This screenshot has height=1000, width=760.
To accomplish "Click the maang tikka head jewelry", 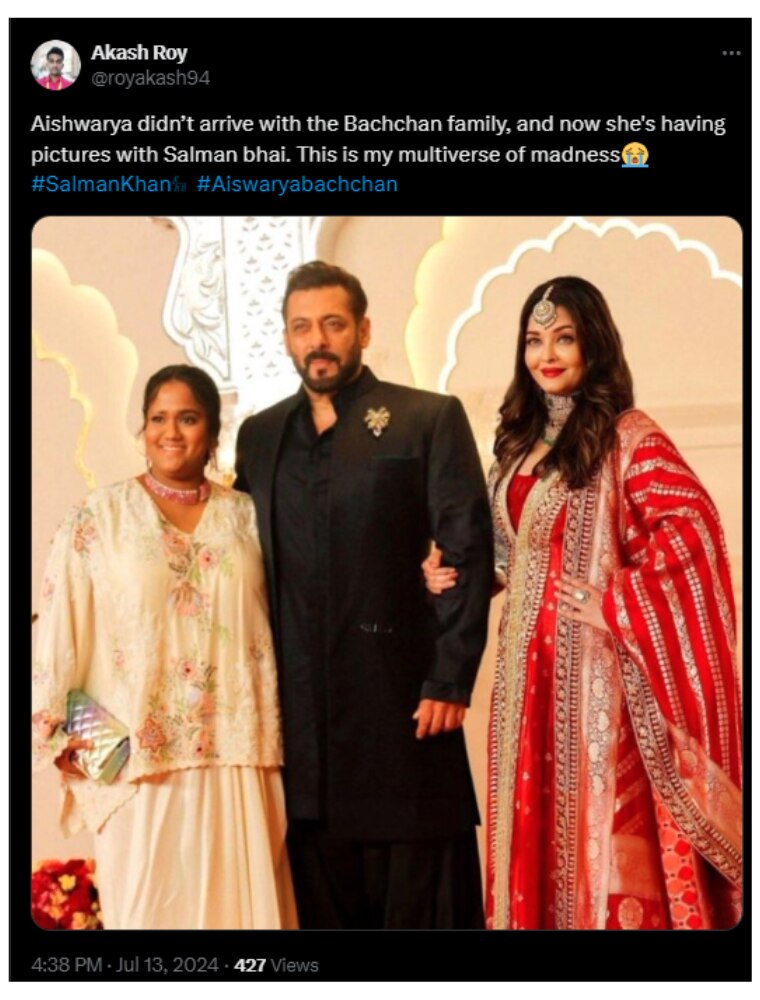I will coord(545,307).
